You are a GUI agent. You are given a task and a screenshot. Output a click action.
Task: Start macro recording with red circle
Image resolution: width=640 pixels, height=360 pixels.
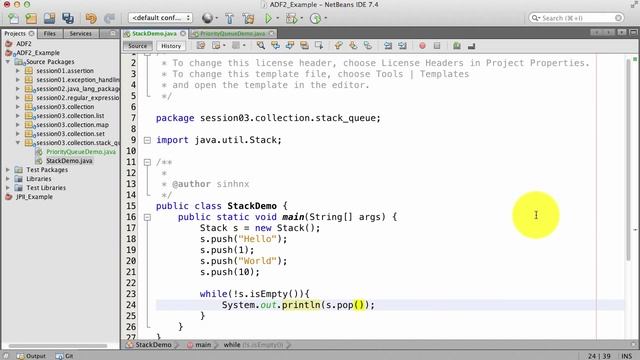pyautogui.click(x=422, y=46)
